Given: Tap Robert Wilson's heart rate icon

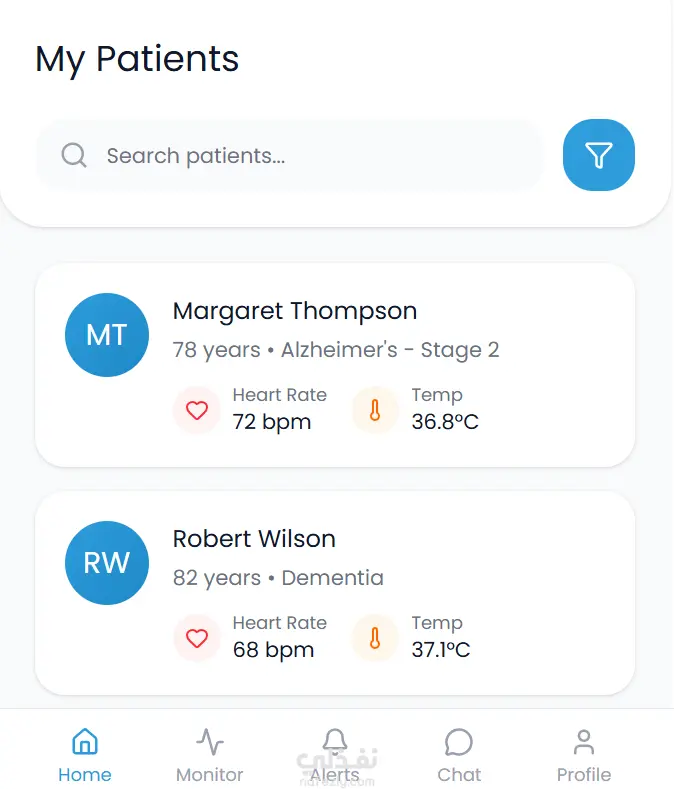Looking at the screenshot, I should pos(197,638).
